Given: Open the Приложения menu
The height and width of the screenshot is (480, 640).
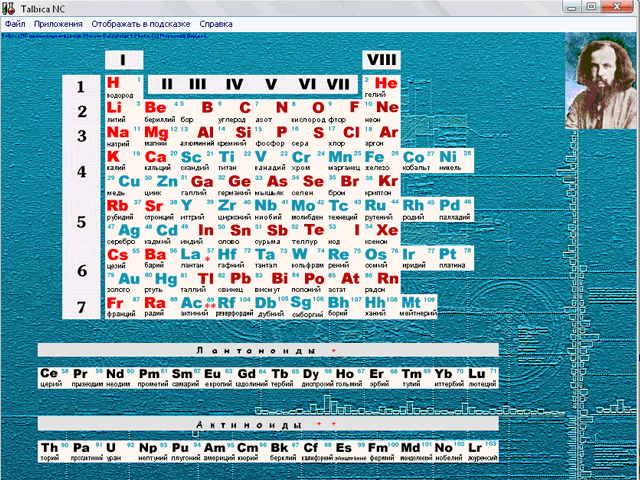Looking at the screenshot, I should pyautogui.click(x=58, y=24).
